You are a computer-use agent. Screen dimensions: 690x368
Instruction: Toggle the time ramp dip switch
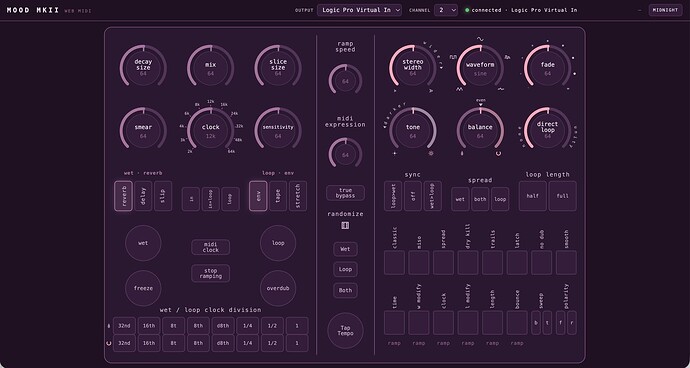394,323
